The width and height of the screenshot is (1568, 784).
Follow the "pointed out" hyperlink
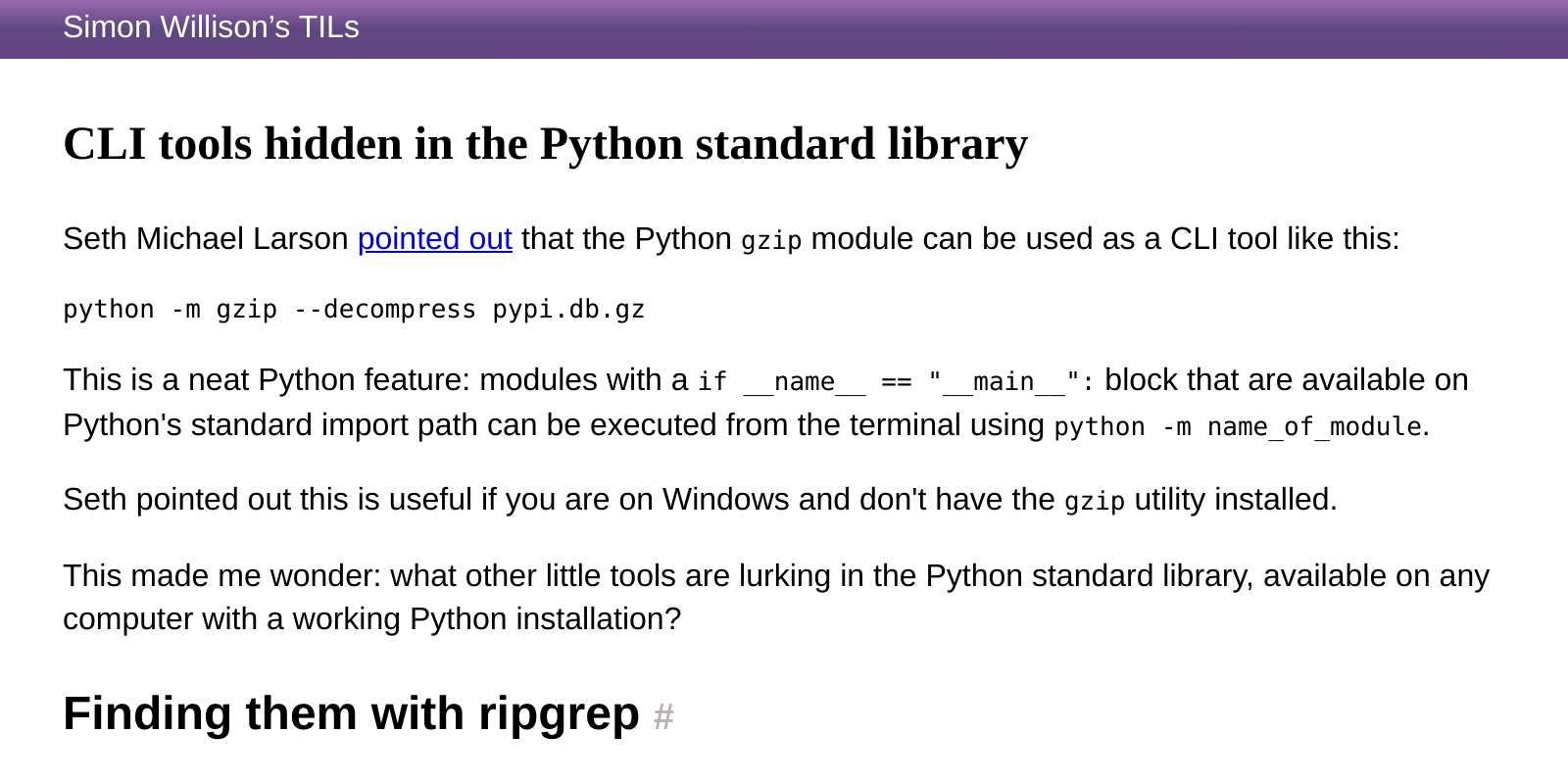coord(435,239)
